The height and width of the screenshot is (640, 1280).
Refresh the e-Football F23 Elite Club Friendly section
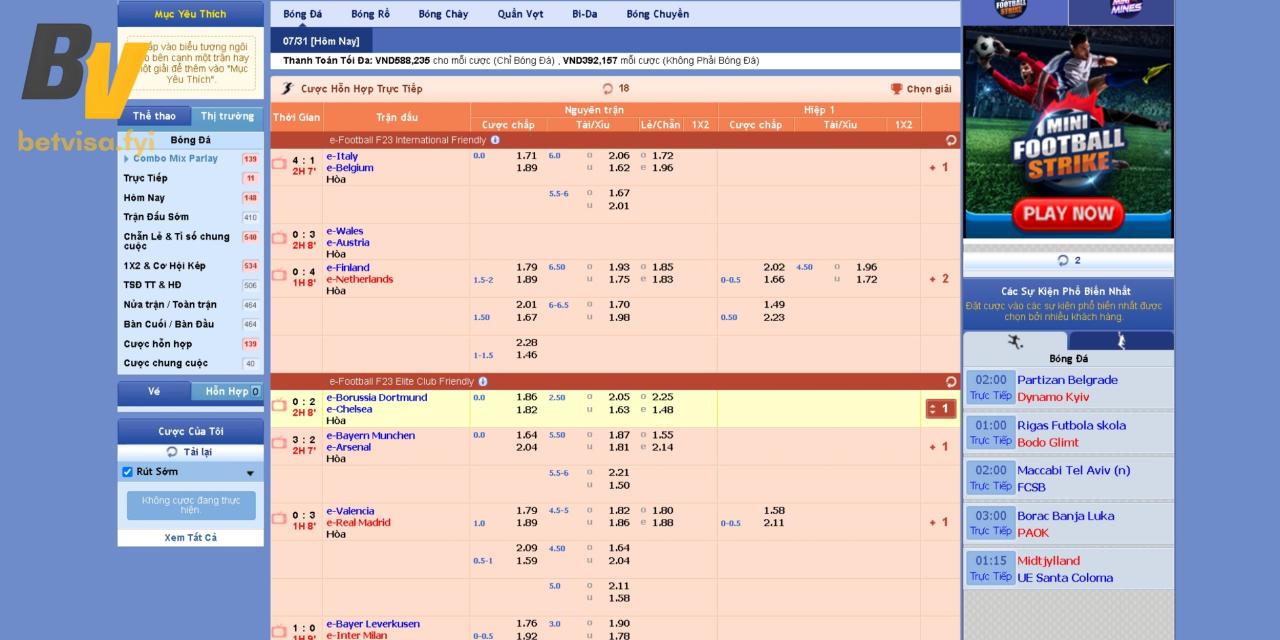point(950,381)
